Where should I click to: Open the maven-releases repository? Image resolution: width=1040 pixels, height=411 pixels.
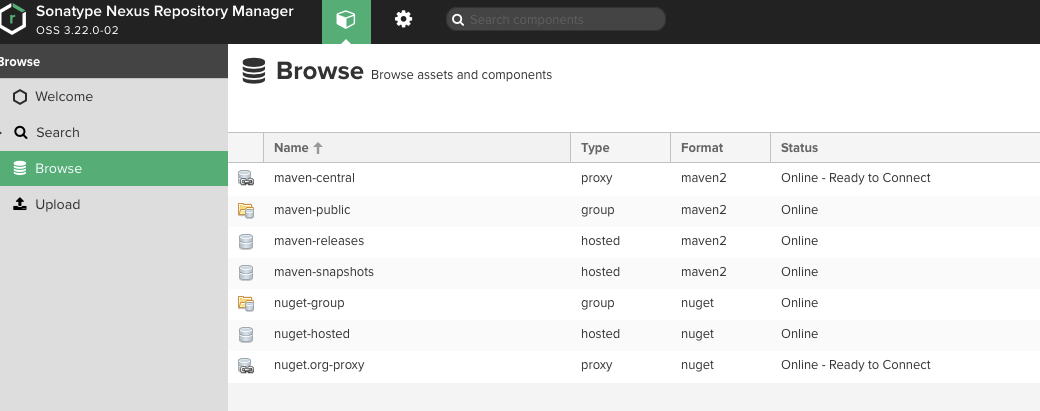pos(319,241)
